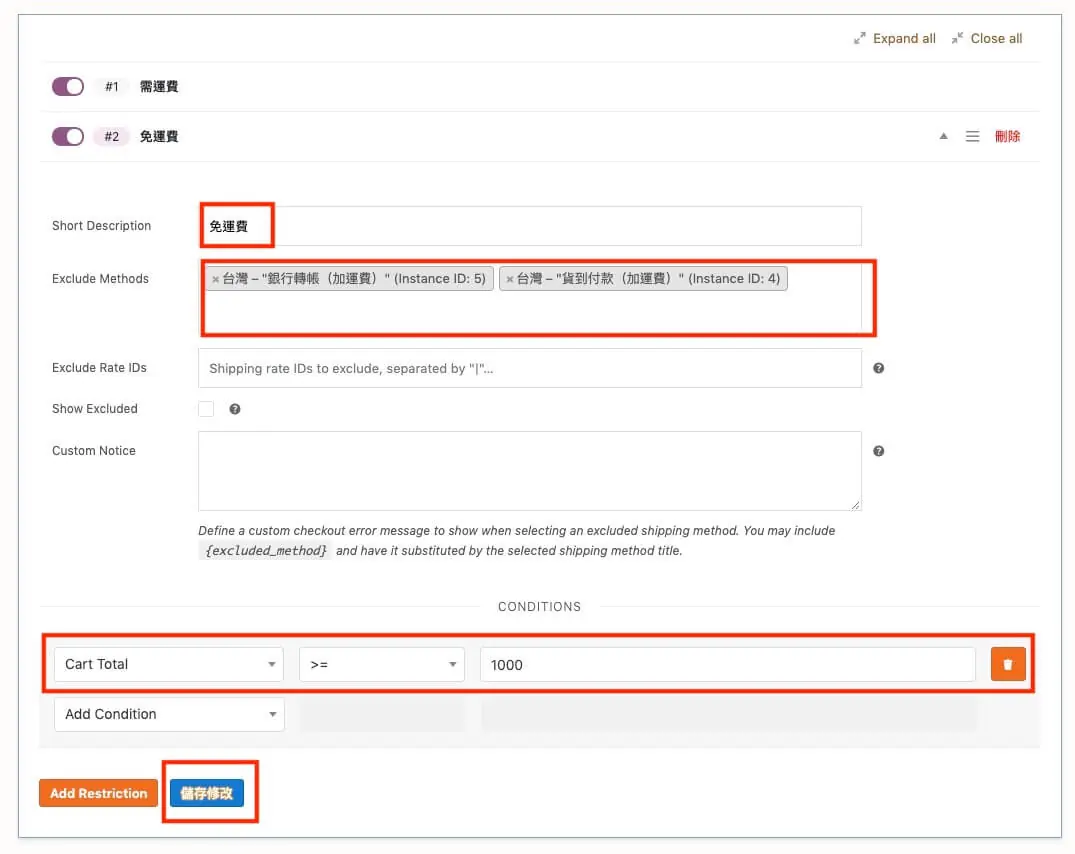Remove the 銀行轉帳 Instance ID 5 tag
Image resolution: width=1075 pixels, height=854 pixels.
(x=215, y=279)
